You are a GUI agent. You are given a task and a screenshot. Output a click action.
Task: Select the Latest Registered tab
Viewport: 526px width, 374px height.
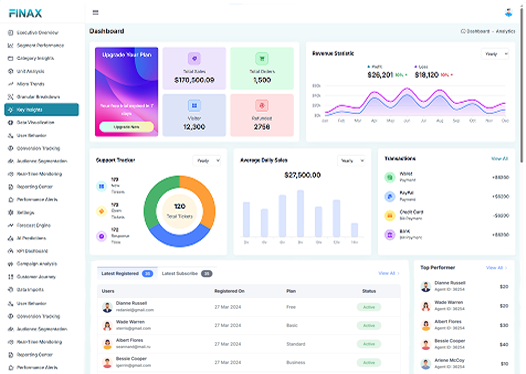point(127,274)
